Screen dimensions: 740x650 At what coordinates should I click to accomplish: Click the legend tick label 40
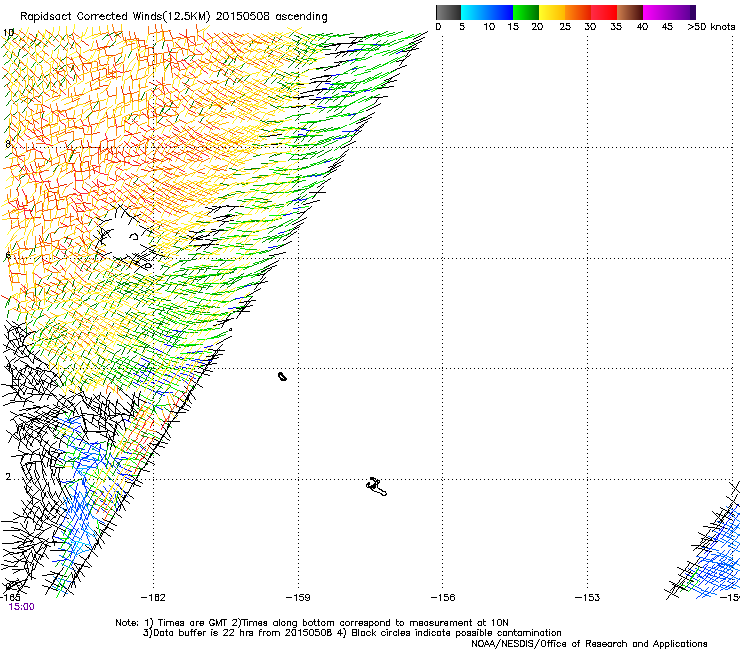pyautogui.click(x=642, y=27)
